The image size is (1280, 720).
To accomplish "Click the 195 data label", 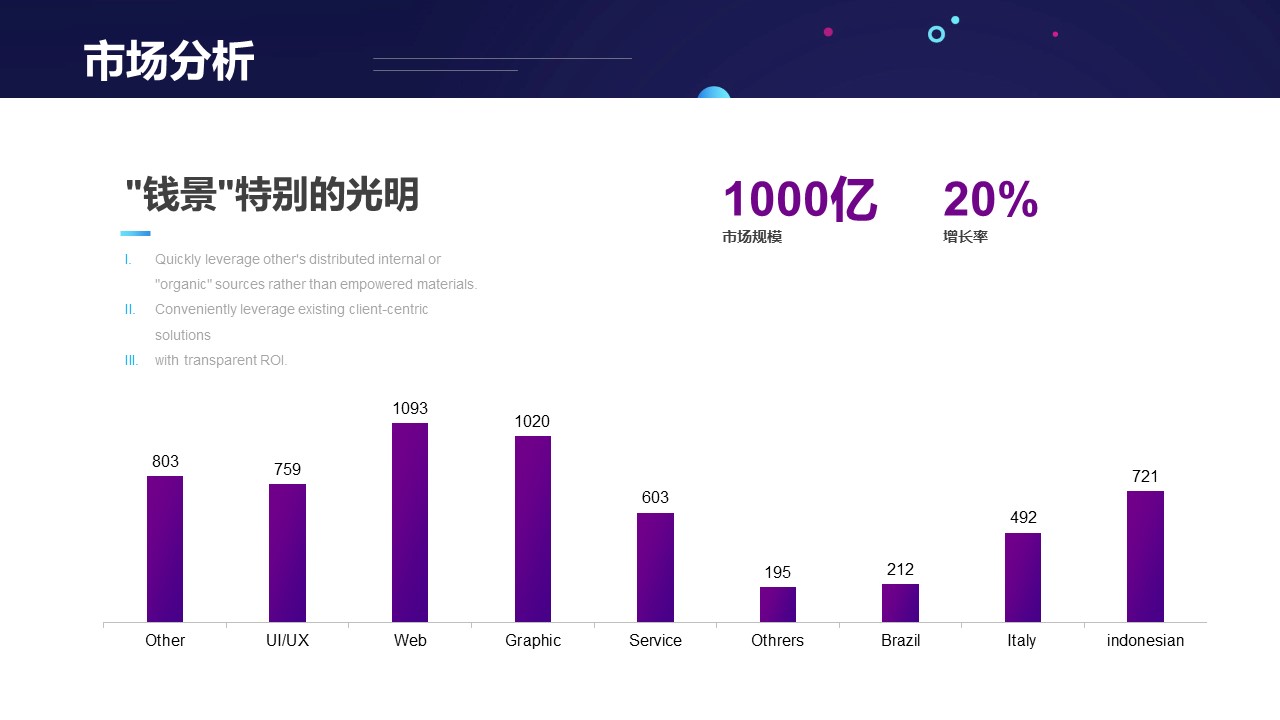I will coord(778,572).
